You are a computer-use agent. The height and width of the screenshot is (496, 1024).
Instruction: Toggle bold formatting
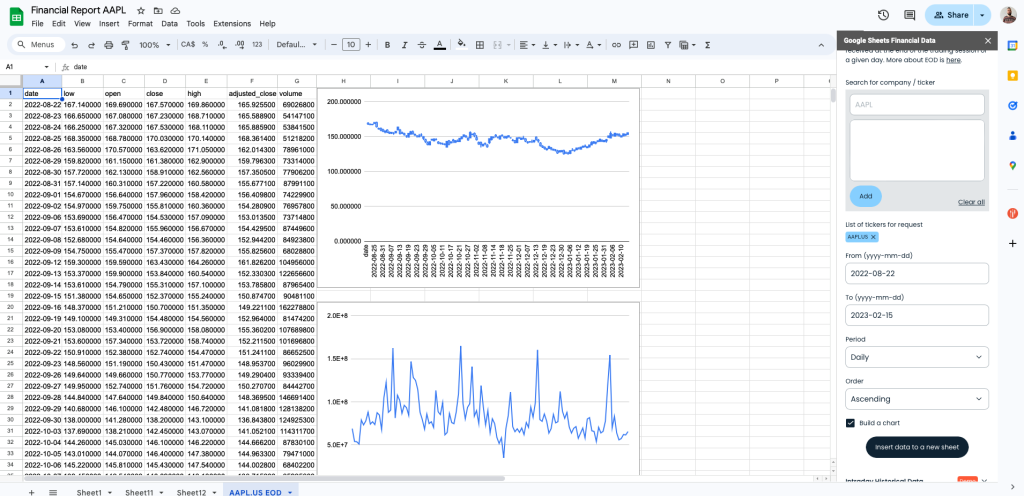(387, 45)
